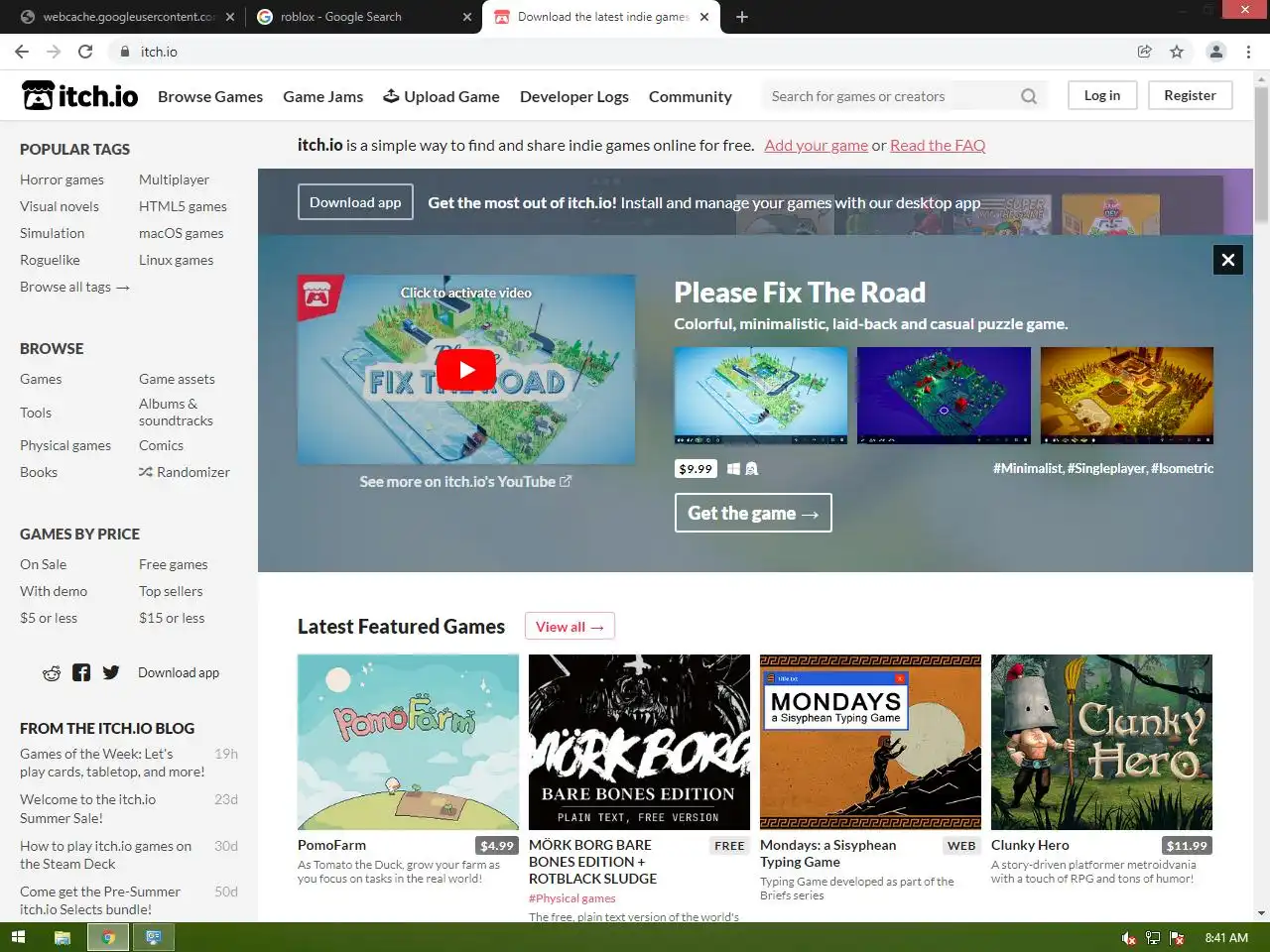Open the Chrome profile icon
Image resolution: width=1270 pixels, height=952 pixels.
click(1215, 52)
